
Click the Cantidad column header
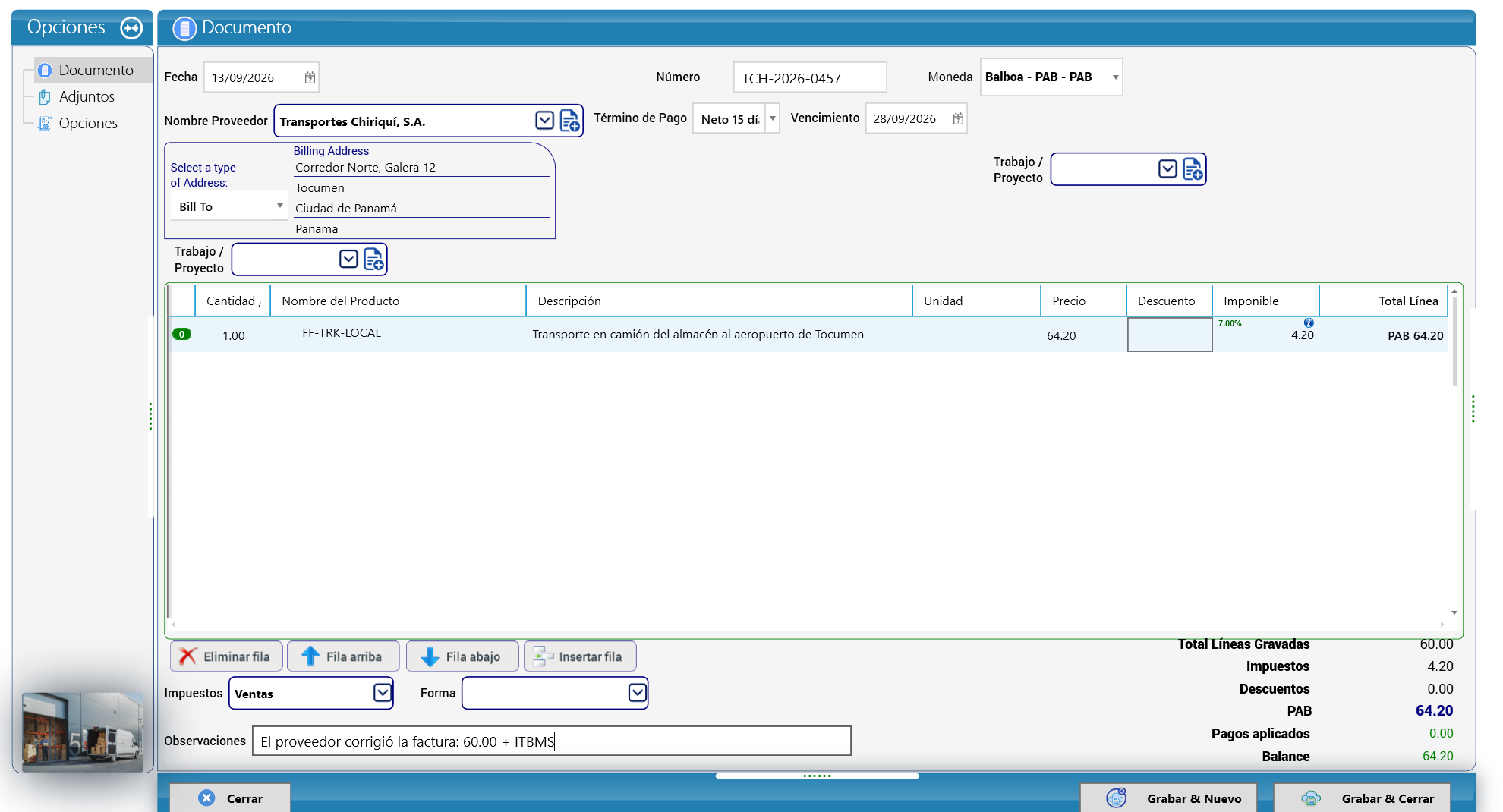(x=233, y=301)
